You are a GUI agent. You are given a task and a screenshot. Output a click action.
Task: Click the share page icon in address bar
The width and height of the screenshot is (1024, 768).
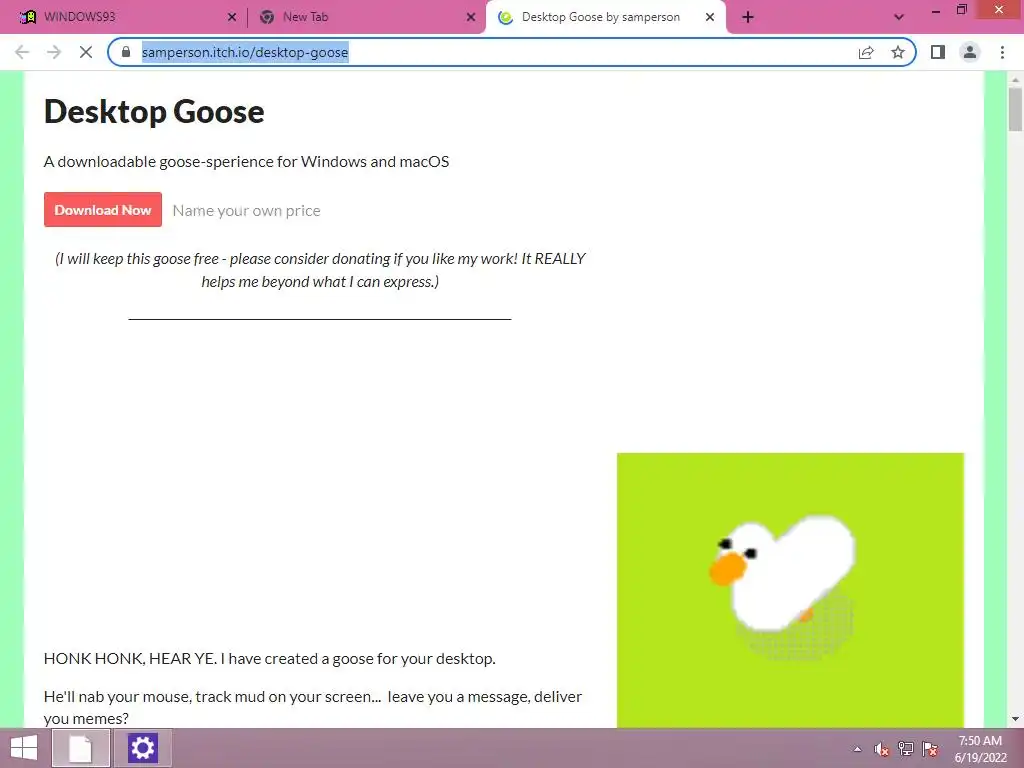[866, 52]
